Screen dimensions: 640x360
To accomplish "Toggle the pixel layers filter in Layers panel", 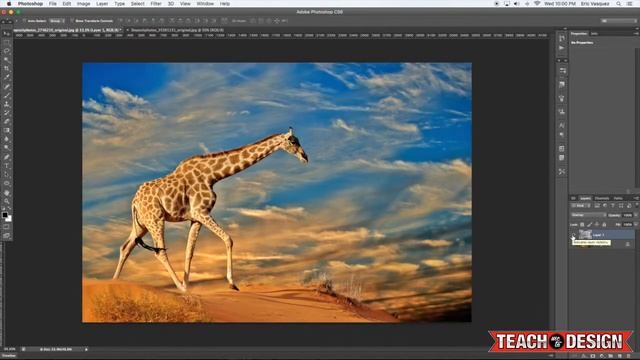I will tap(597, 206).
